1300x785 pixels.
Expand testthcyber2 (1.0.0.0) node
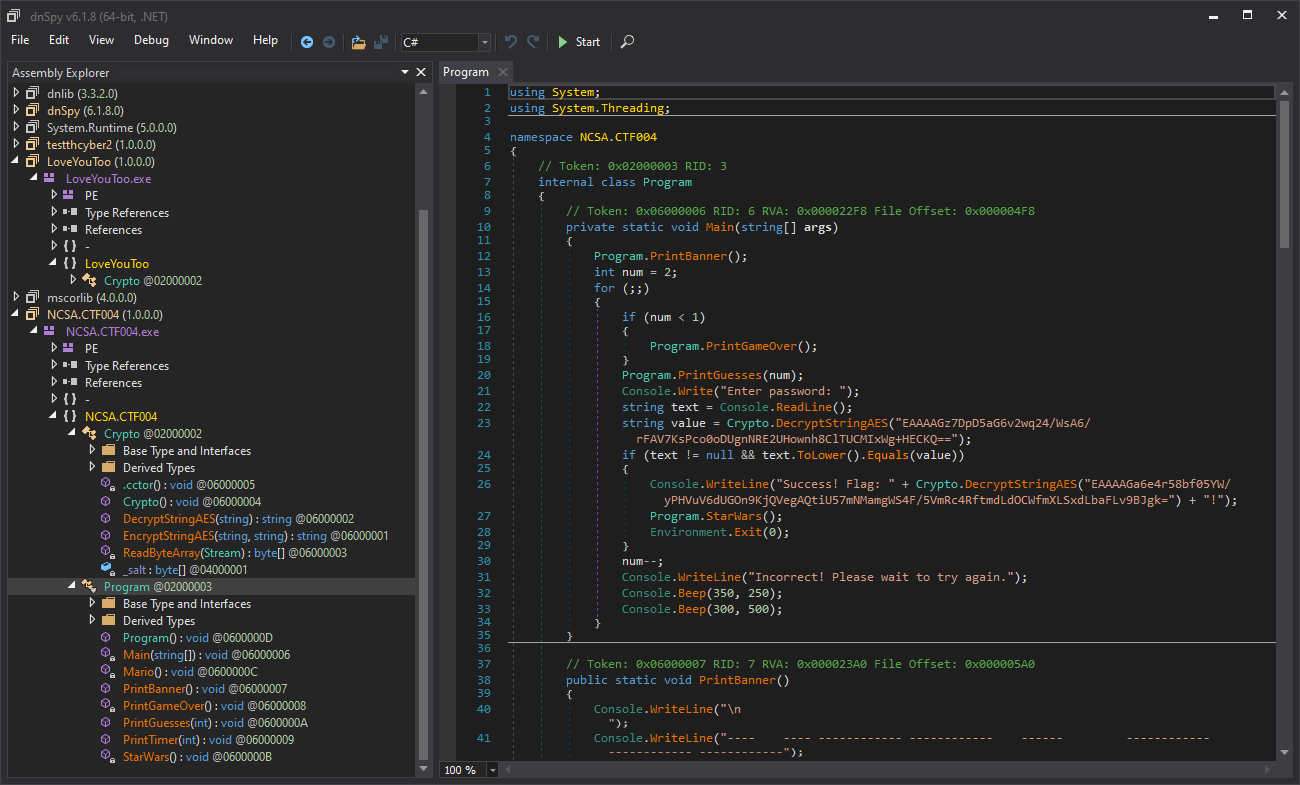(x=15, y=144)
